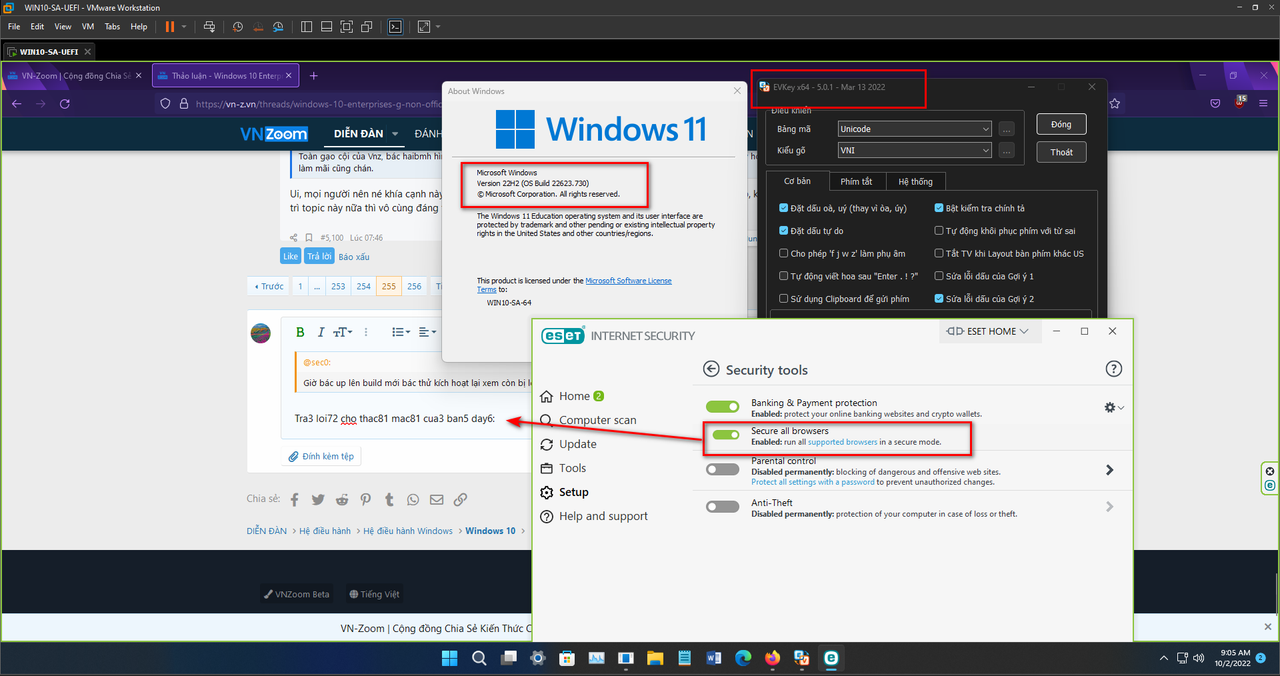Screen dimensions: 1280x676
Task: Select Update in ESET sidebar
Action: coord(568,444)
